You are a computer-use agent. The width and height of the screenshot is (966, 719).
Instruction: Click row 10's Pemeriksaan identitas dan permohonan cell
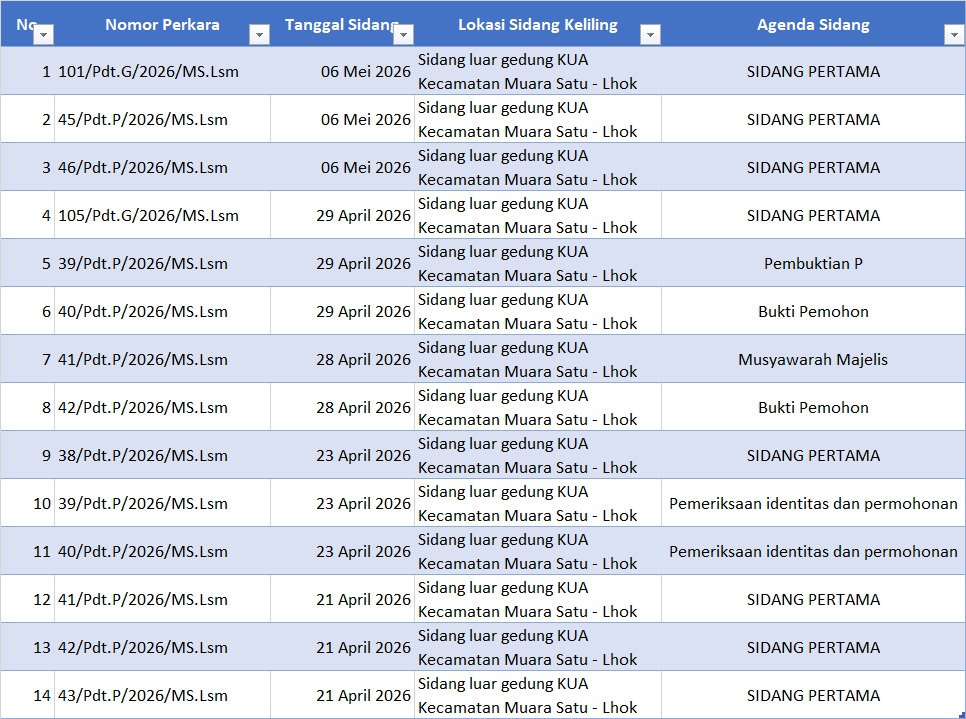tap(812, 504)
